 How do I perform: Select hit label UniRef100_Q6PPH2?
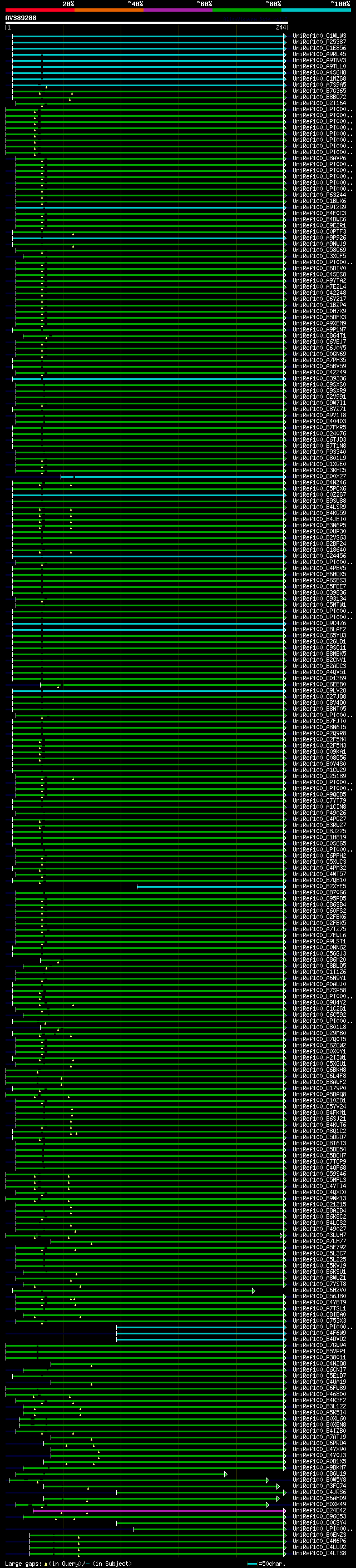pyautogui.click(x=319, y=856)
